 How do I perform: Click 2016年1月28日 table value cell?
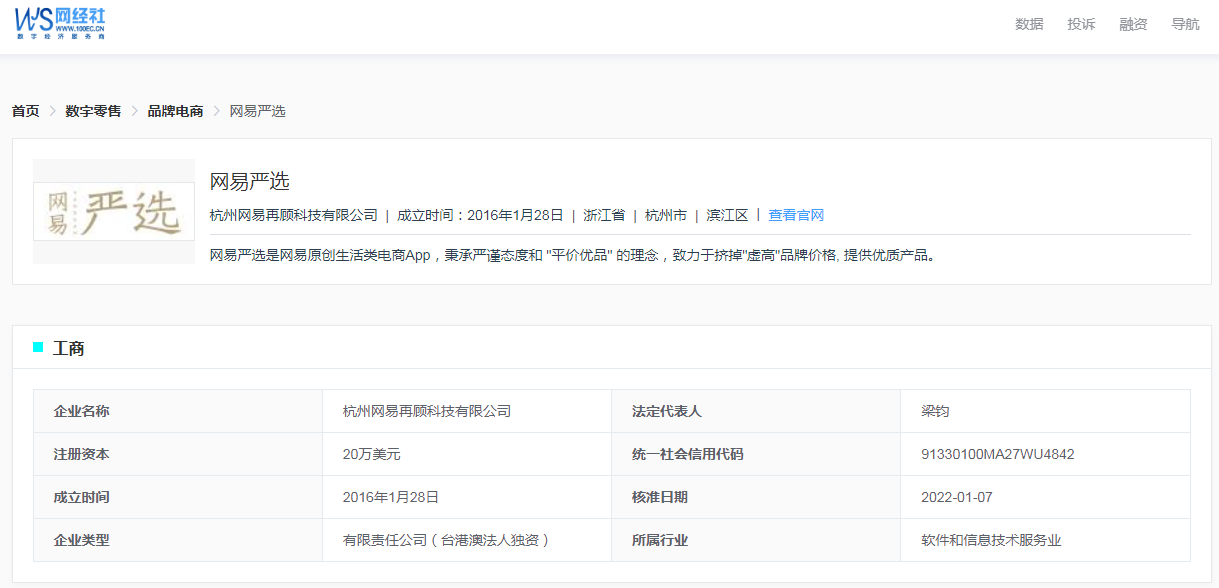click(x=467, y=497)
